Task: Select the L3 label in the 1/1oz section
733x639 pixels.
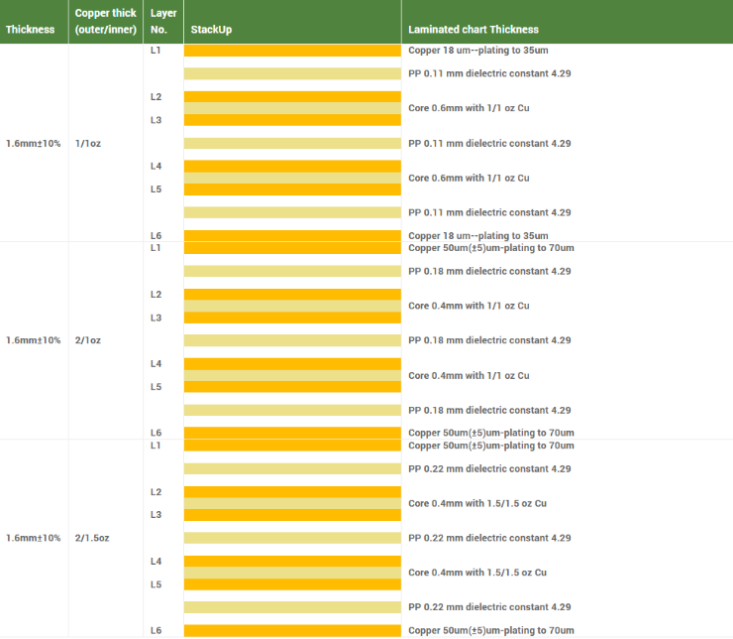Action: pyautogui.click(x=156, y=120)
